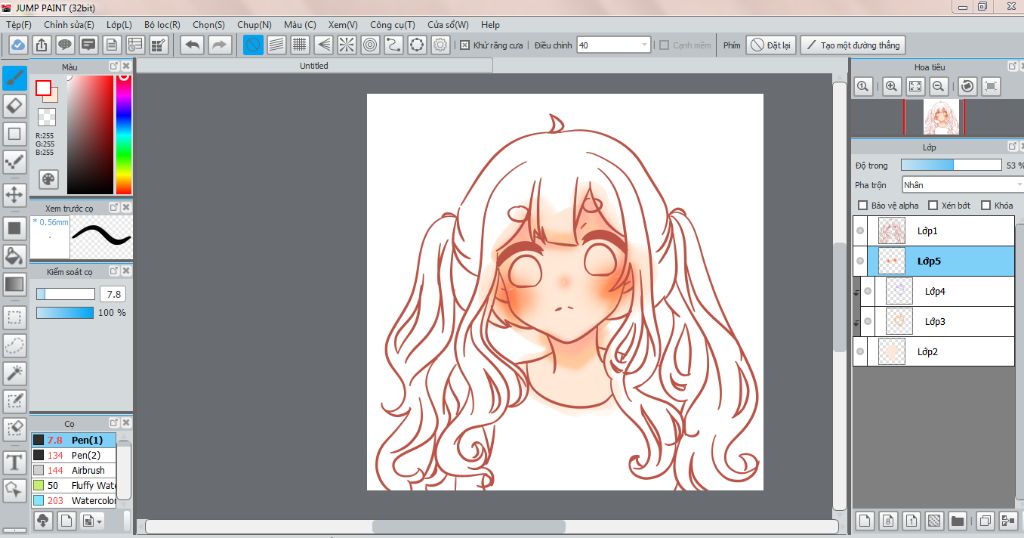This screenshot has height=538, width=1024.
Task: Create a new layer with page icon
Action: coord(865,520)
